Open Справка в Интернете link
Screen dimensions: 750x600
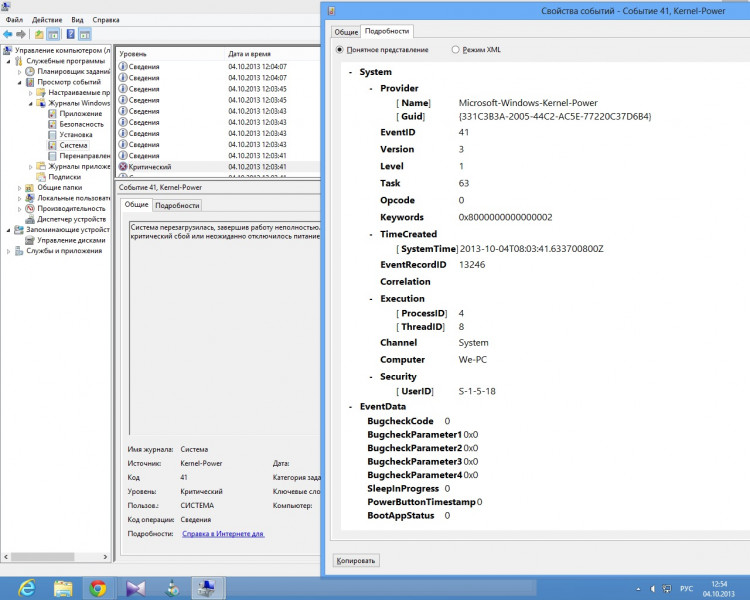[223, 533]
